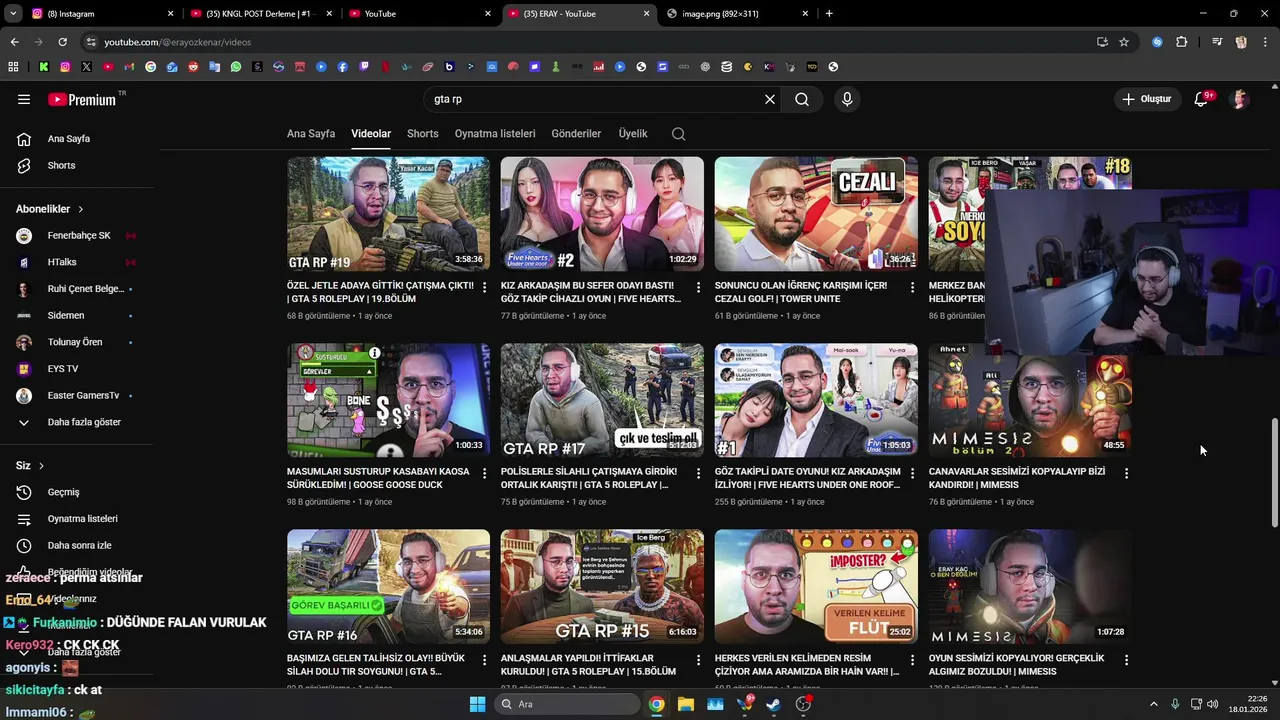Open options menu for HERKES VERİLEN video
The width and height of the screenshot is (1280, 720).
tap(912, 660)
